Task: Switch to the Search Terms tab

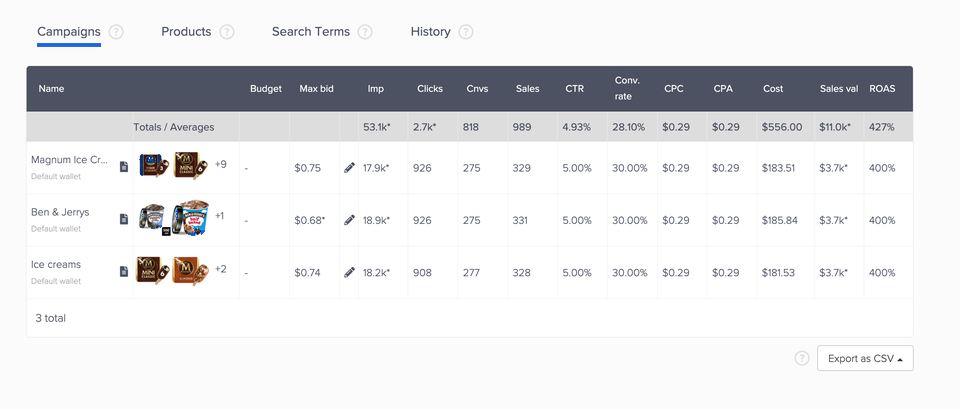Action: 311,32
